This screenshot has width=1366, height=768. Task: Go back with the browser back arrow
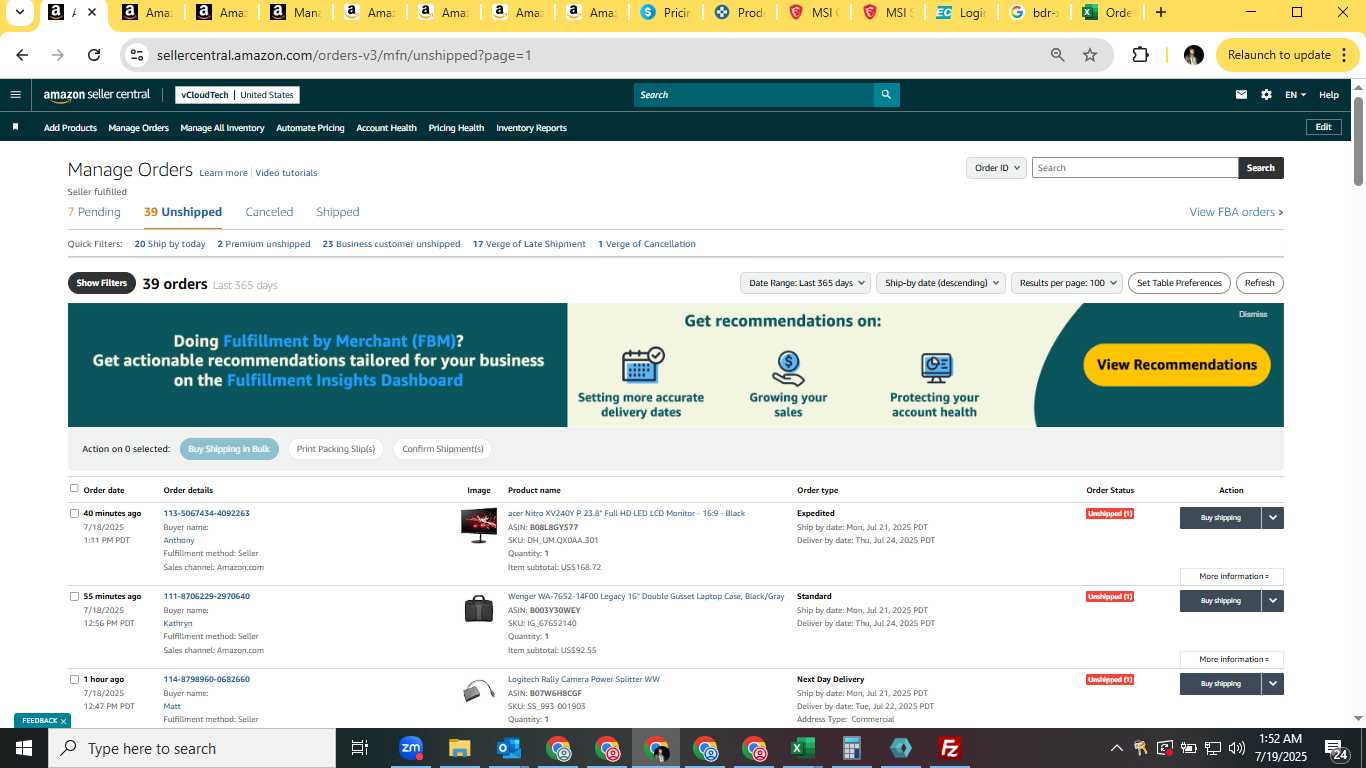pyautogui.click(x=23, y=55)
